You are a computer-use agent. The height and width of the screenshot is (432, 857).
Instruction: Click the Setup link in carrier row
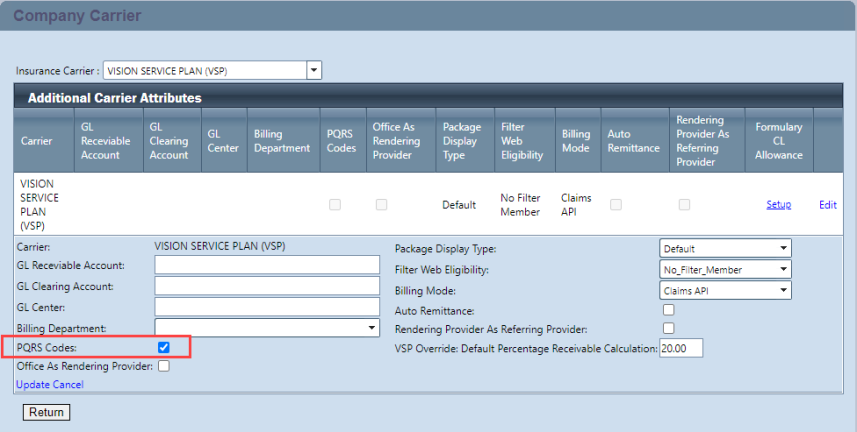[778, 205]
